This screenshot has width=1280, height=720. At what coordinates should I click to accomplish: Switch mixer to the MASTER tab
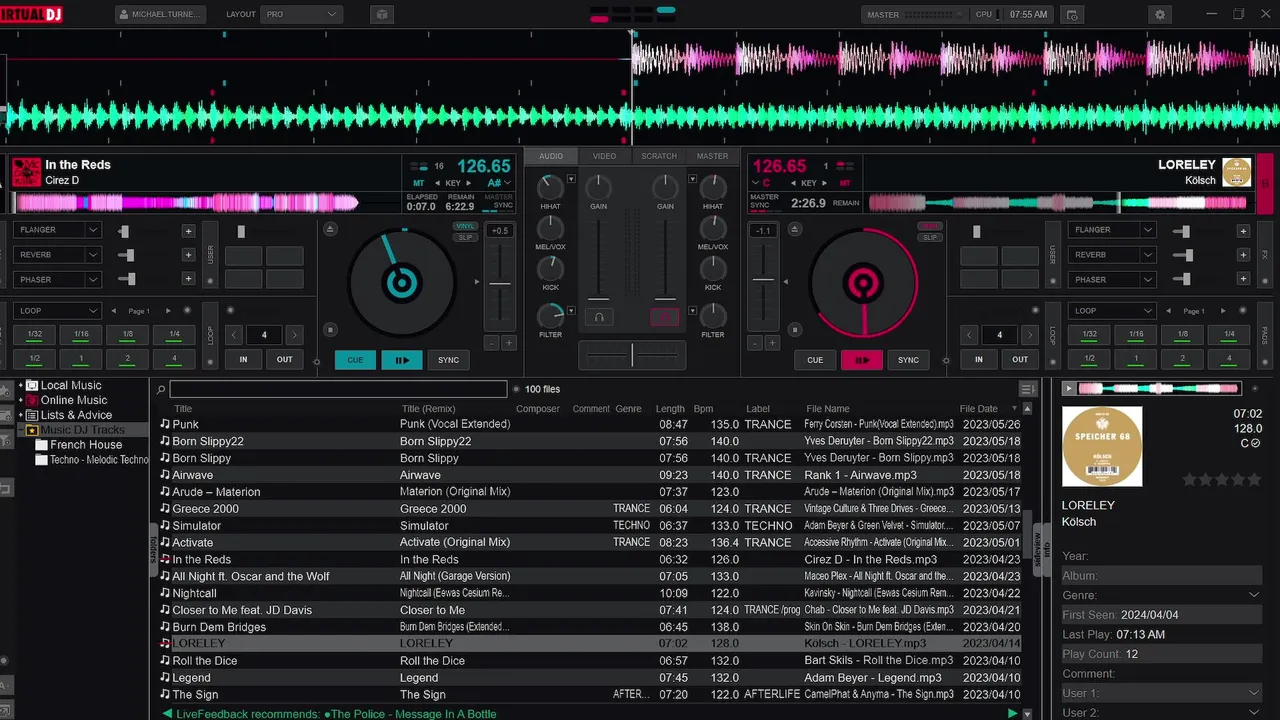pos(712,156)
